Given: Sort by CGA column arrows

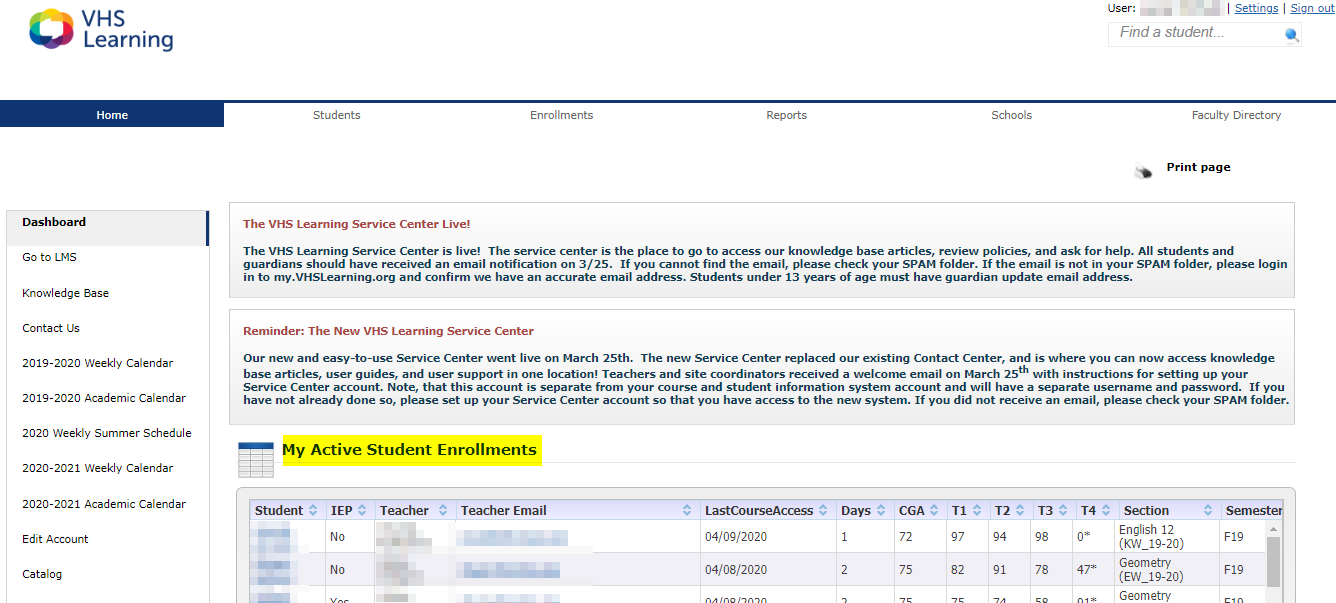Looking at the screenshot, I should click(x=935, y=511).
